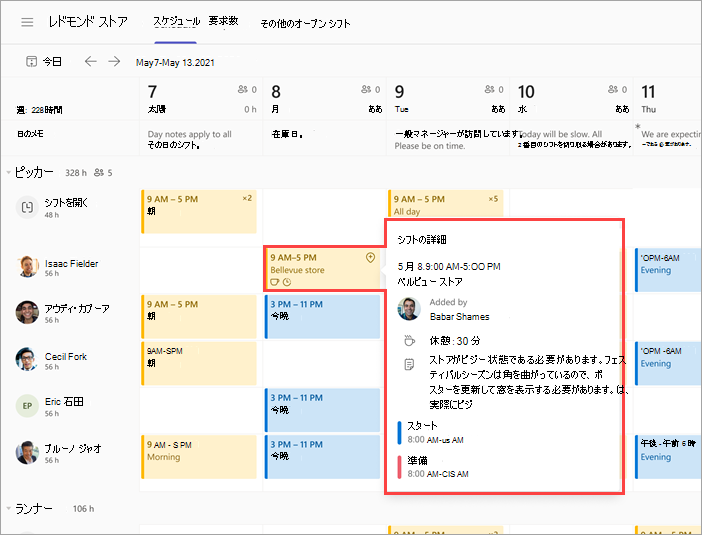Click the break coffee icon in shift details
702x535 pixels.
coord(409,341)
